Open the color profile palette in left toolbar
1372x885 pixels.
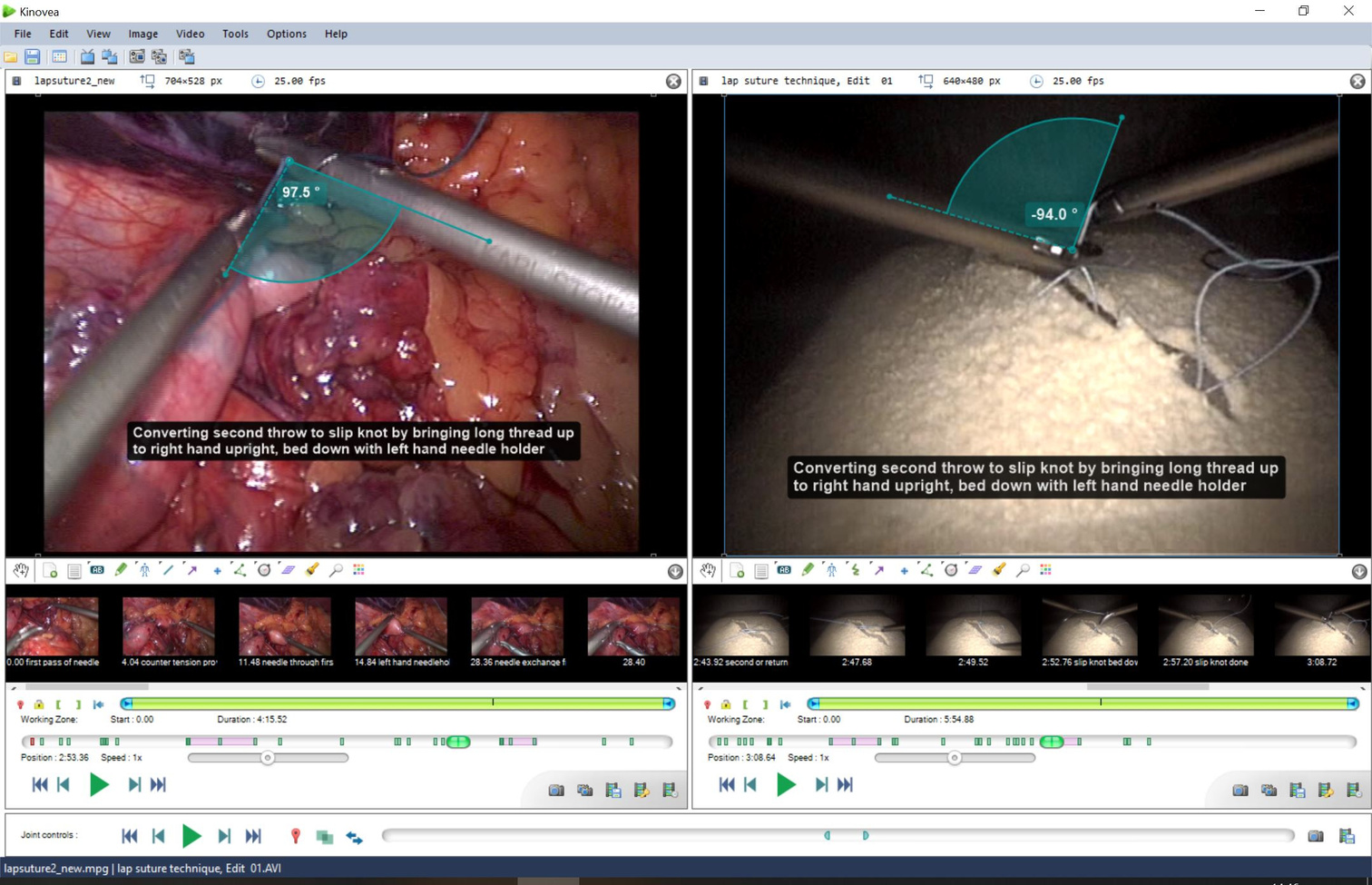pos(359,570)
